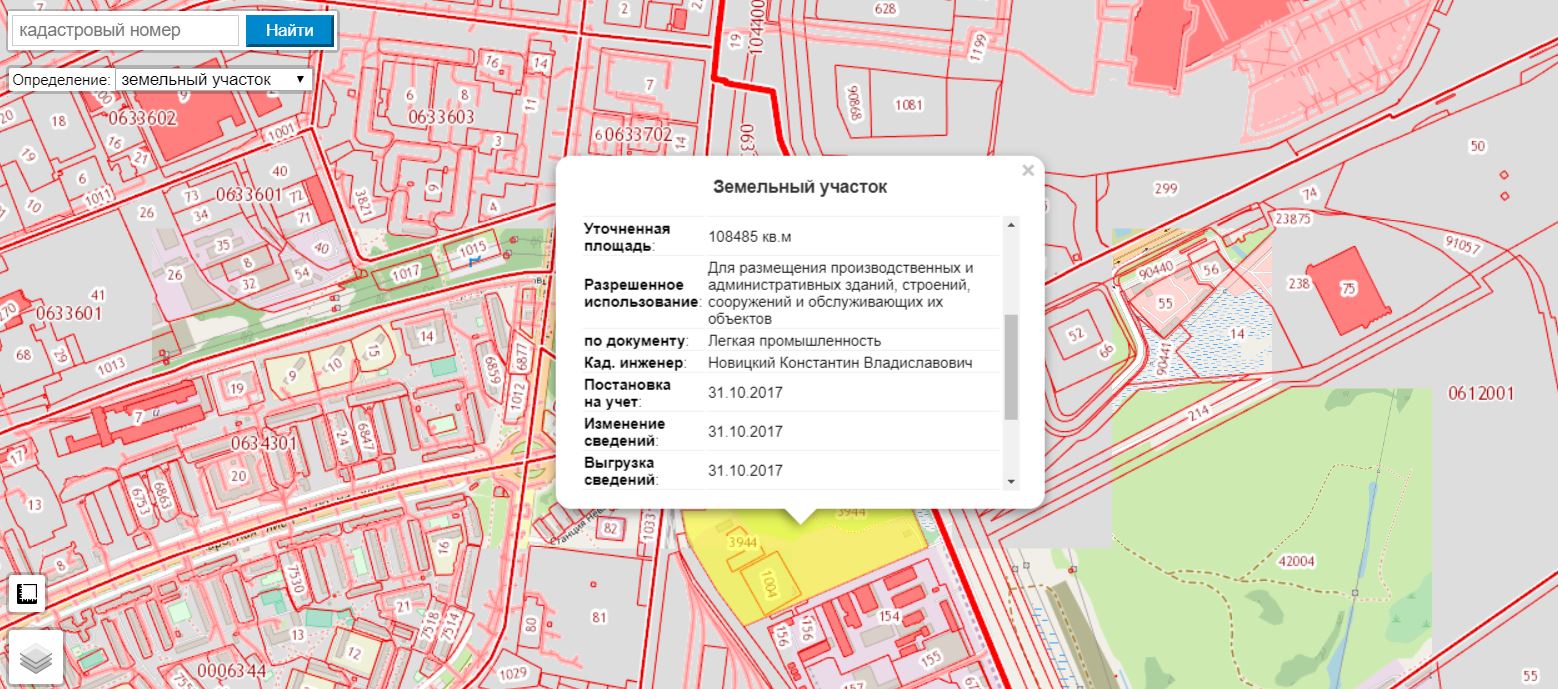The width and height of the screenshot is (1558, 689).
Task: Focus the кадастровый номер search field
Action: point(124,30)
